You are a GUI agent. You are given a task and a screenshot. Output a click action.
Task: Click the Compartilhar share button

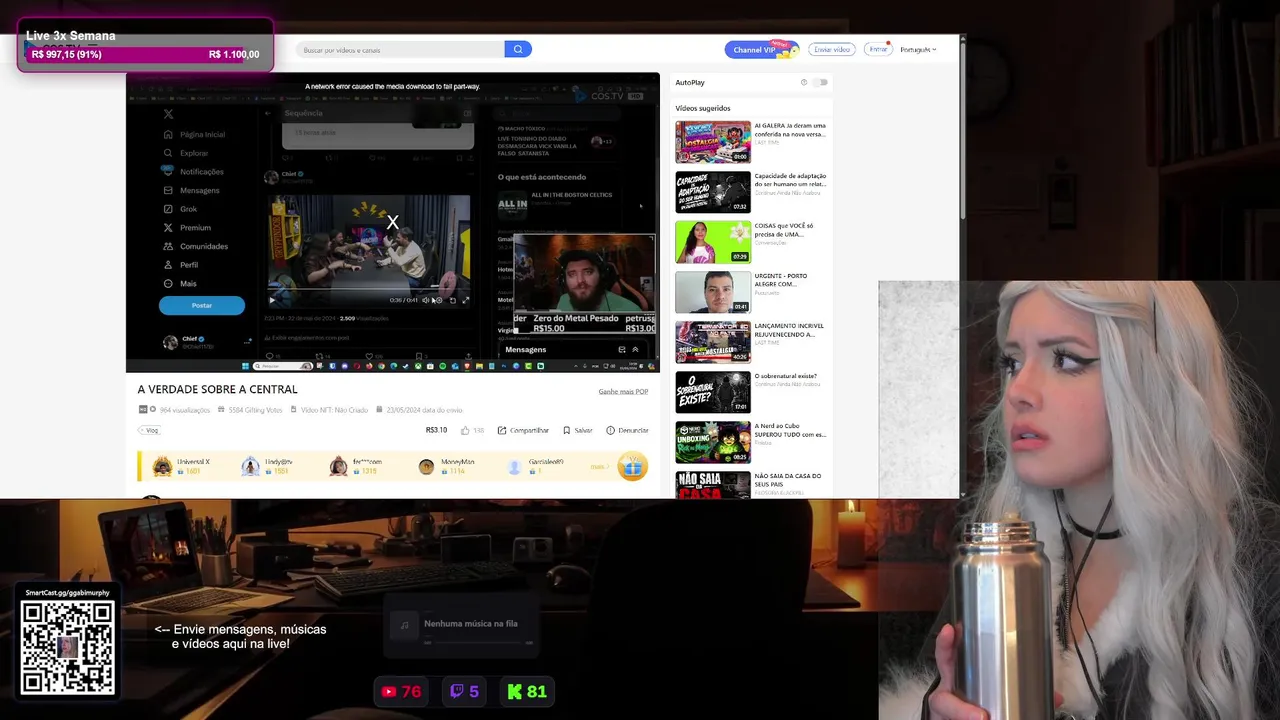[x=523, y=430]
